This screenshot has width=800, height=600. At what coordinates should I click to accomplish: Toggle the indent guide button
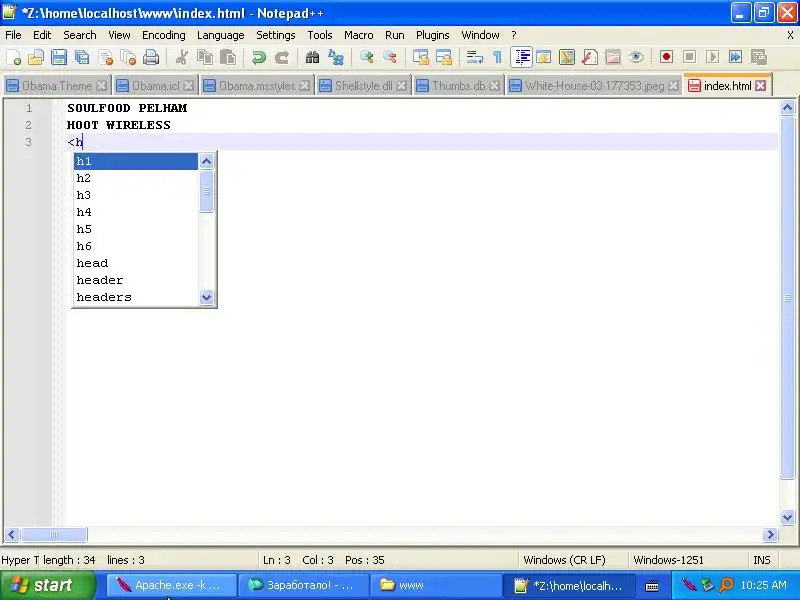(x=521, y=57)
